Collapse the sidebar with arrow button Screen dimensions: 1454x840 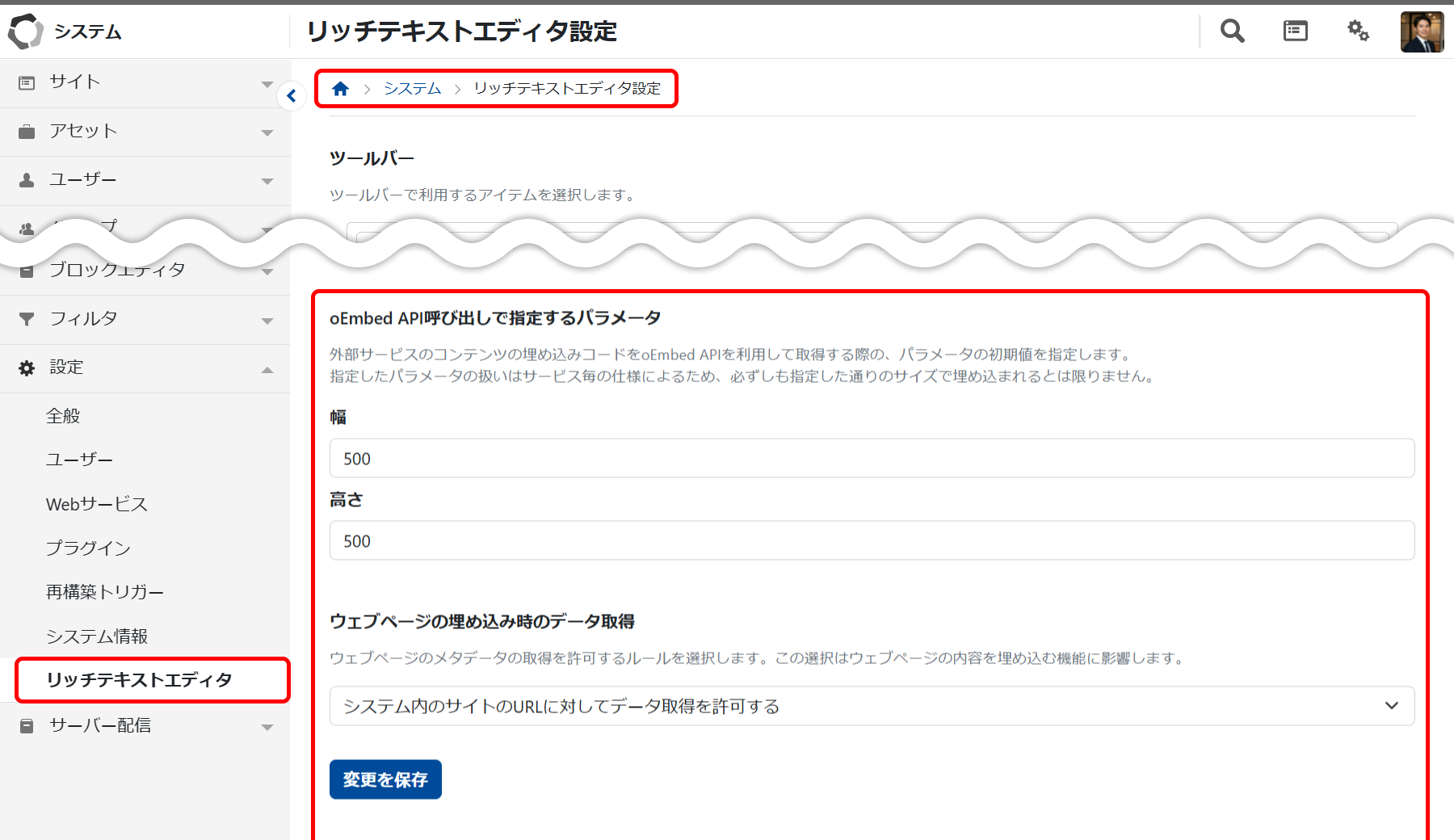point(292,96)
